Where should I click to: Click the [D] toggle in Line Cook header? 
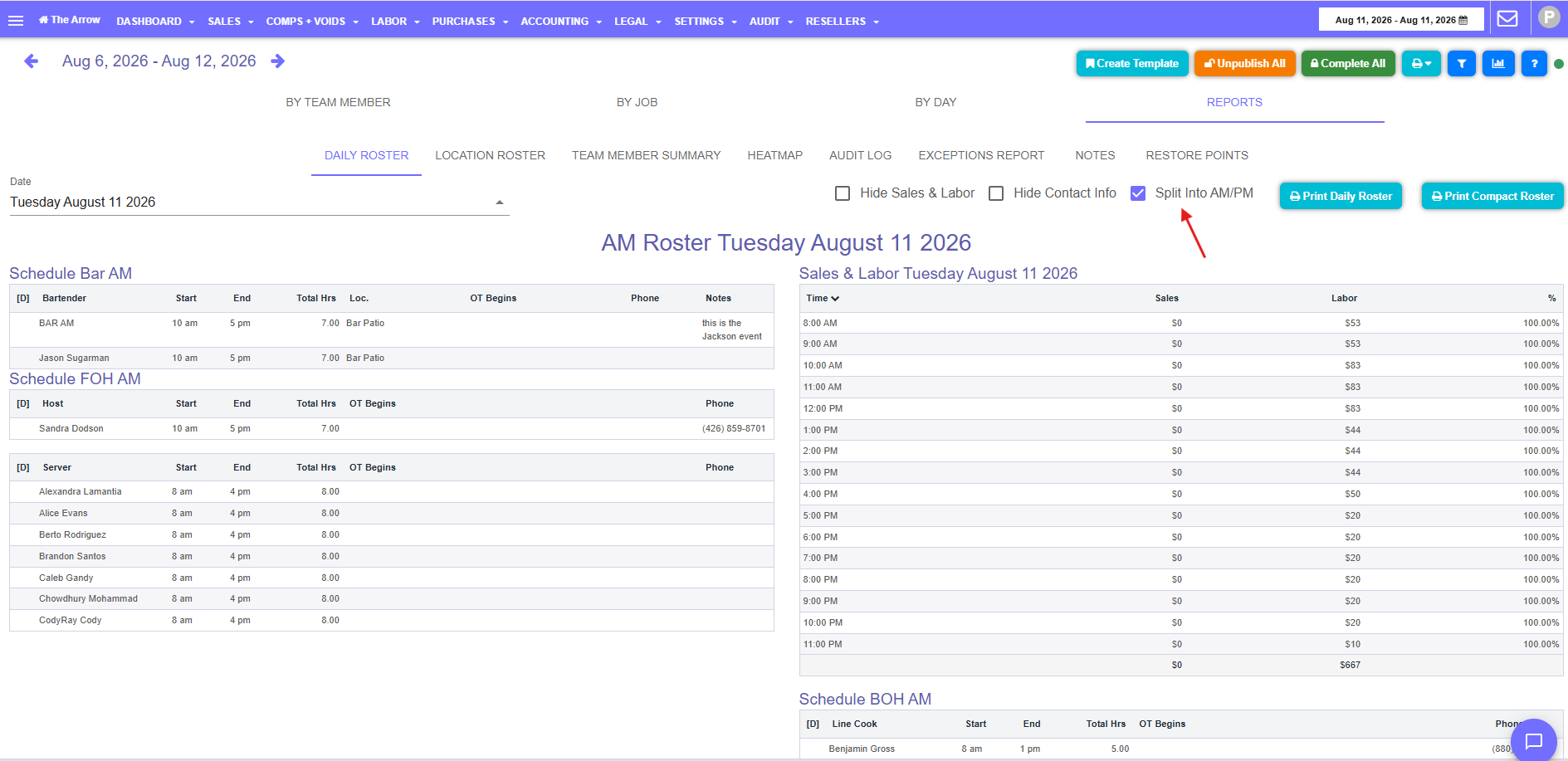[813, 724]
